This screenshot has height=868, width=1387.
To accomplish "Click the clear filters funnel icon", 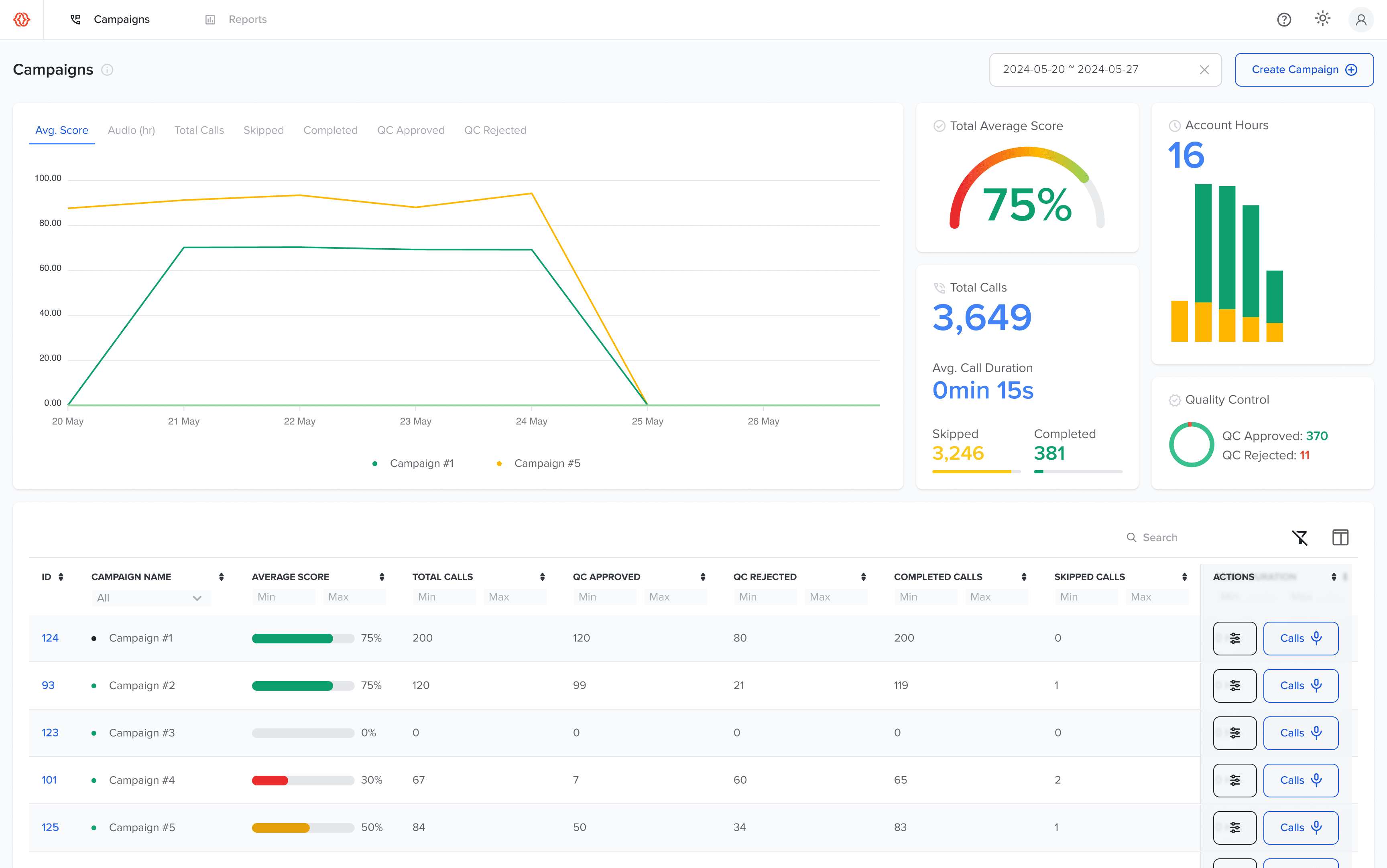I will click(1300, 537).
